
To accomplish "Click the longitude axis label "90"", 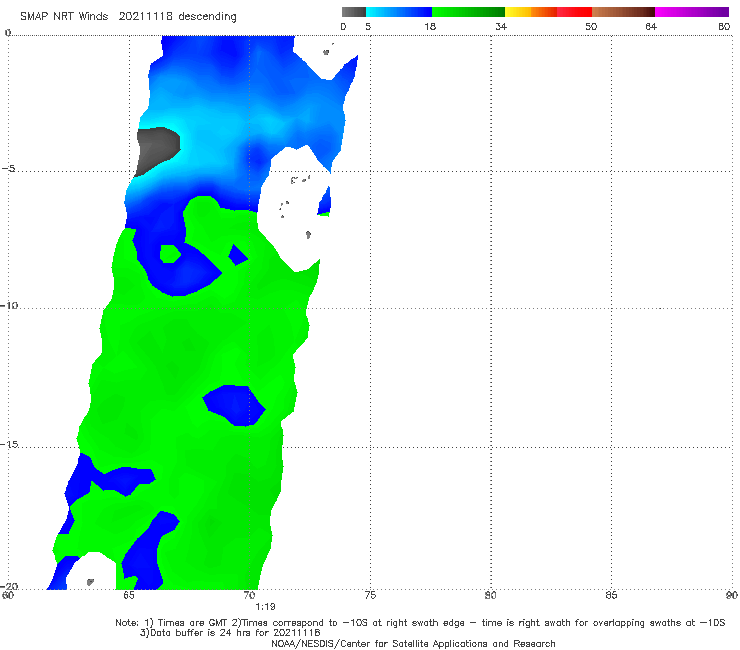I will tap(732, 595).
